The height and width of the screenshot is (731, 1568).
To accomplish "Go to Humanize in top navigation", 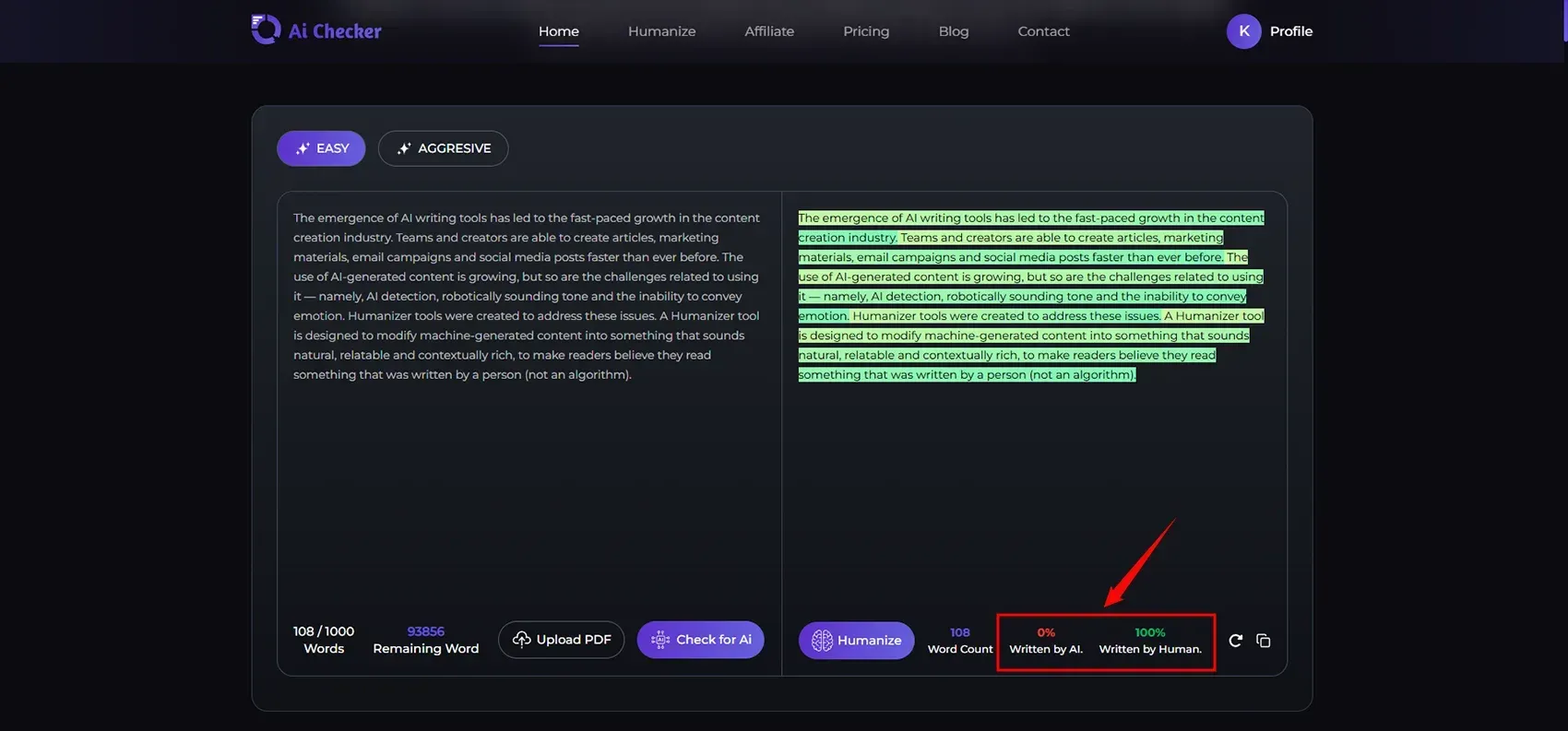I will tap(661, 31).
